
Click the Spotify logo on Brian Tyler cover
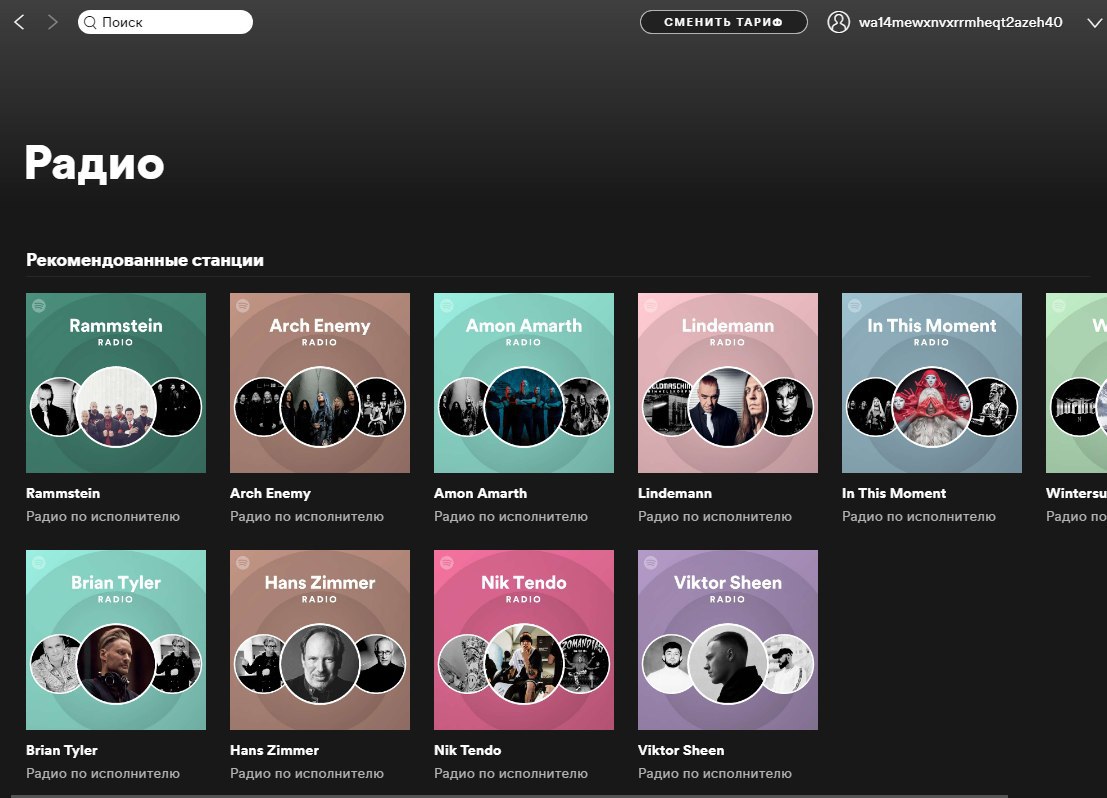[39, 563]
